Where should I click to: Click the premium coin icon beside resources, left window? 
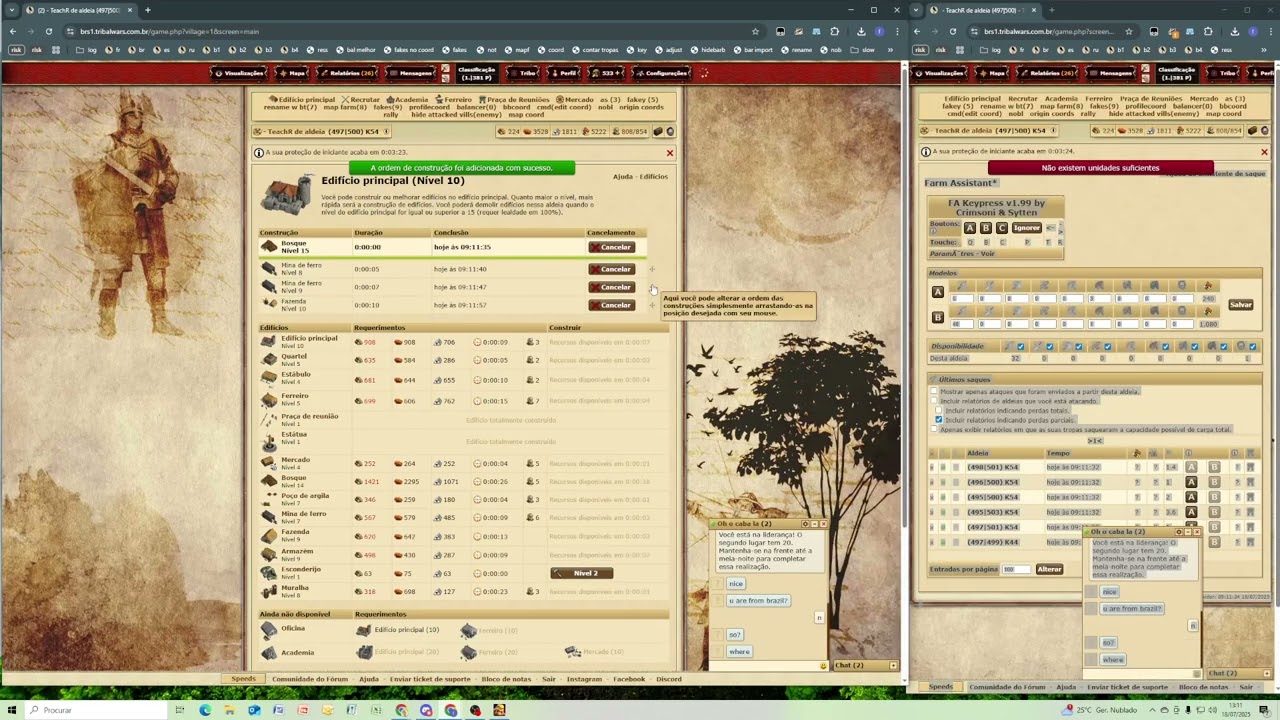tap(670, 131)
